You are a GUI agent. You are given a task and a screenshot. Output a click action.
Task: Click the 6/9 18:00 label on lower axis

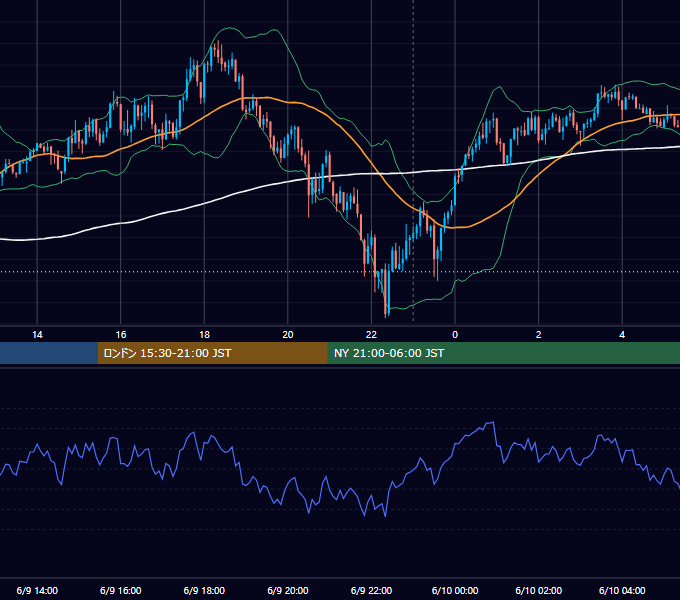coord(204,590)
